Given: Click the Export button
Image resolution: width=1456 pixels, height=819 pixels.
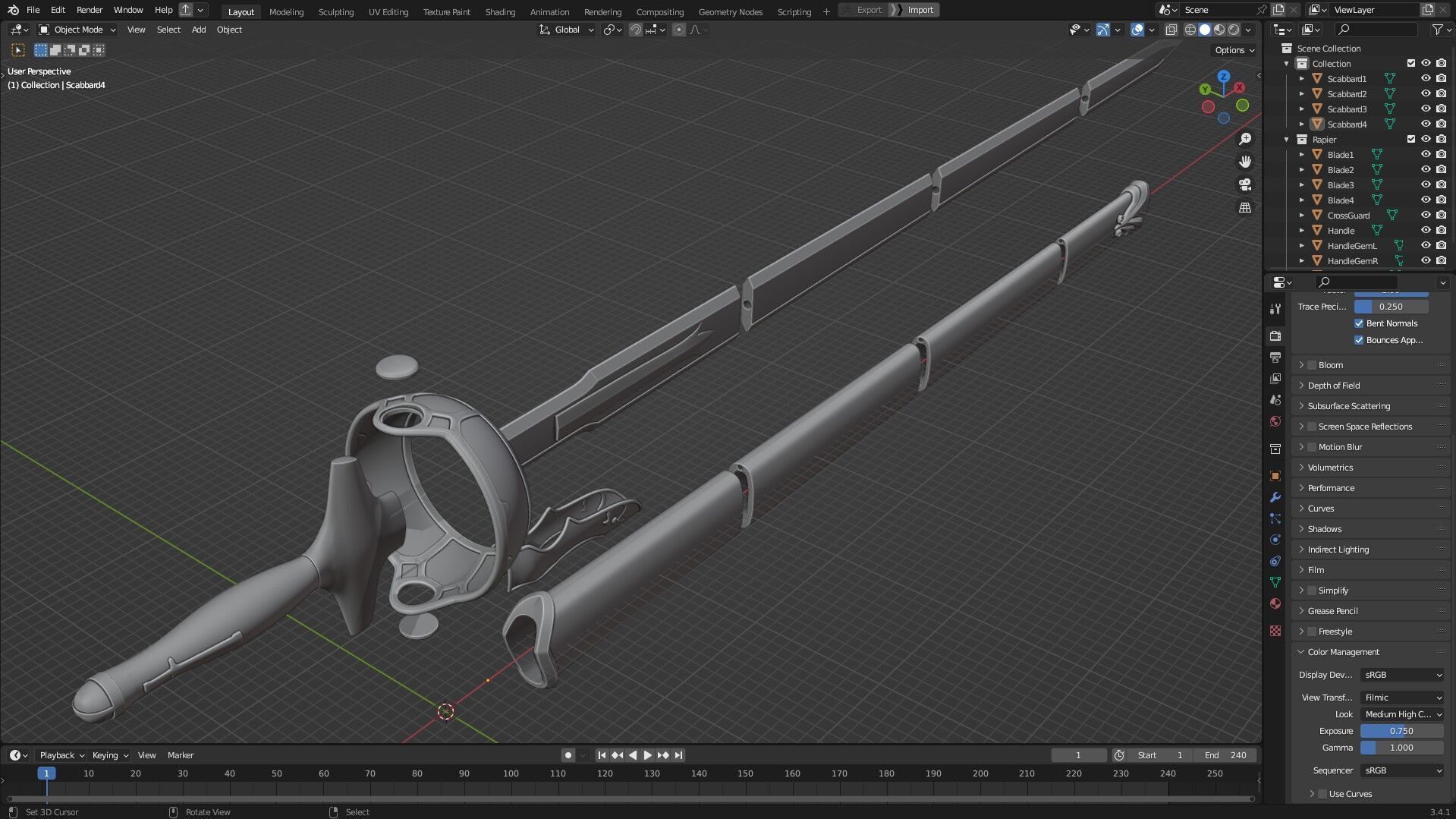Looking at the screenshot, I should point(869,10).
